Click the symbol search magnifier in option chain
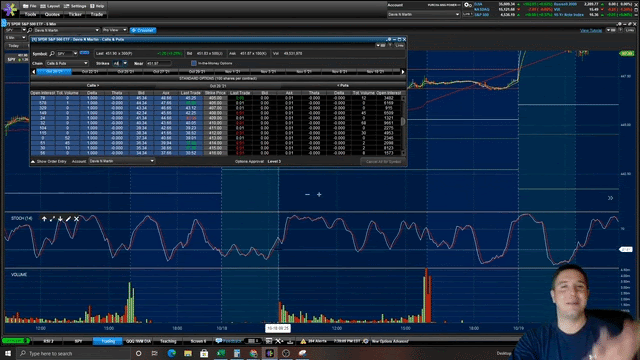Screen dimensions: 640x360 coord(52,53)
